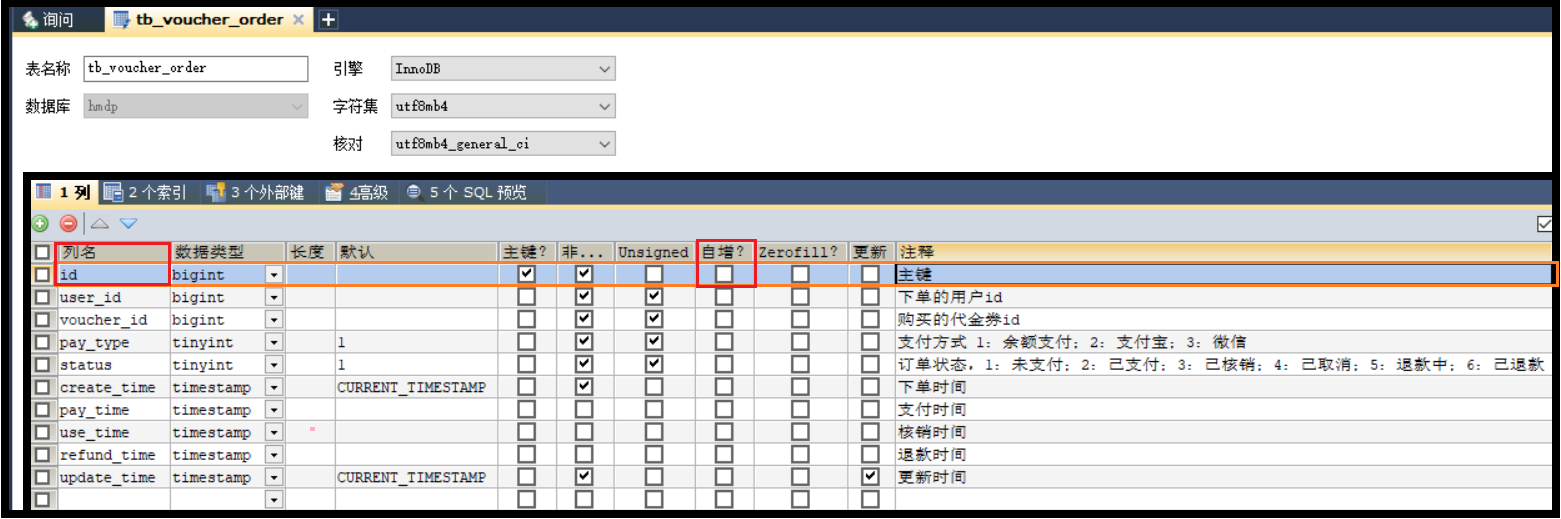Toggle the 非空 checkbox for id row
Viewport: 1561px width, 519px height.
[x=585, y=274]
